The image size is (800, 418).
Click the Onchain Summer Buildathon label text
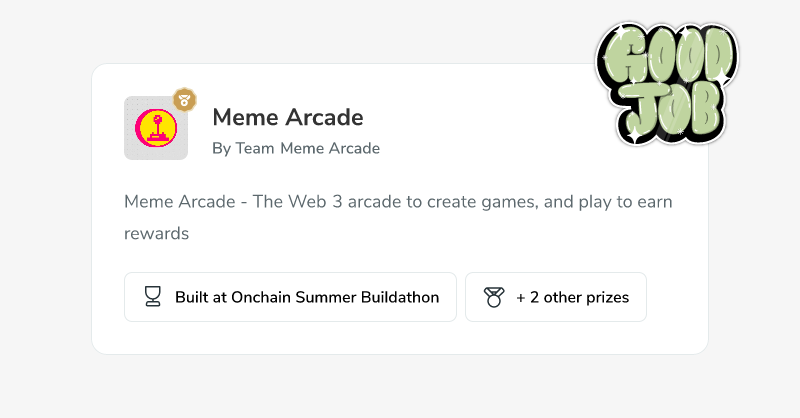335,297
